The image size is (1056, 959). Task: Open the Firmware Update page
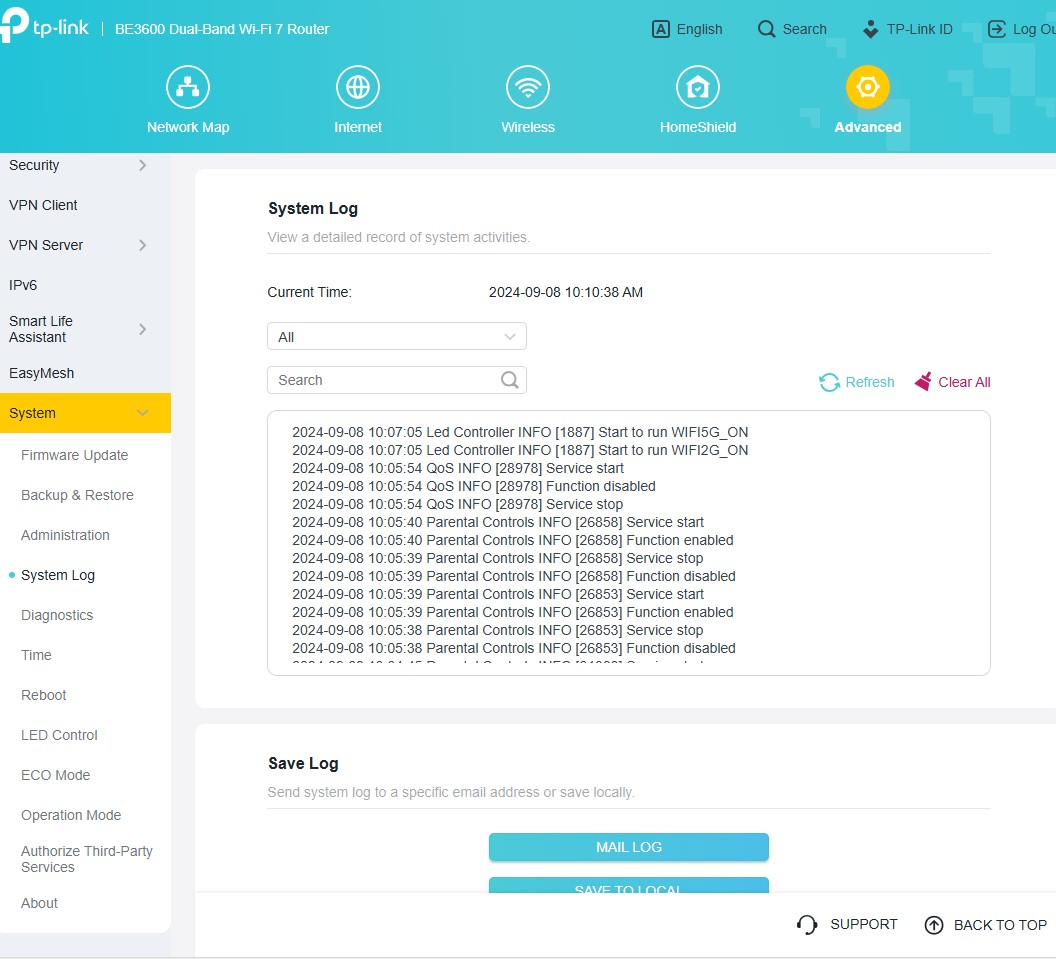[75, 455]
